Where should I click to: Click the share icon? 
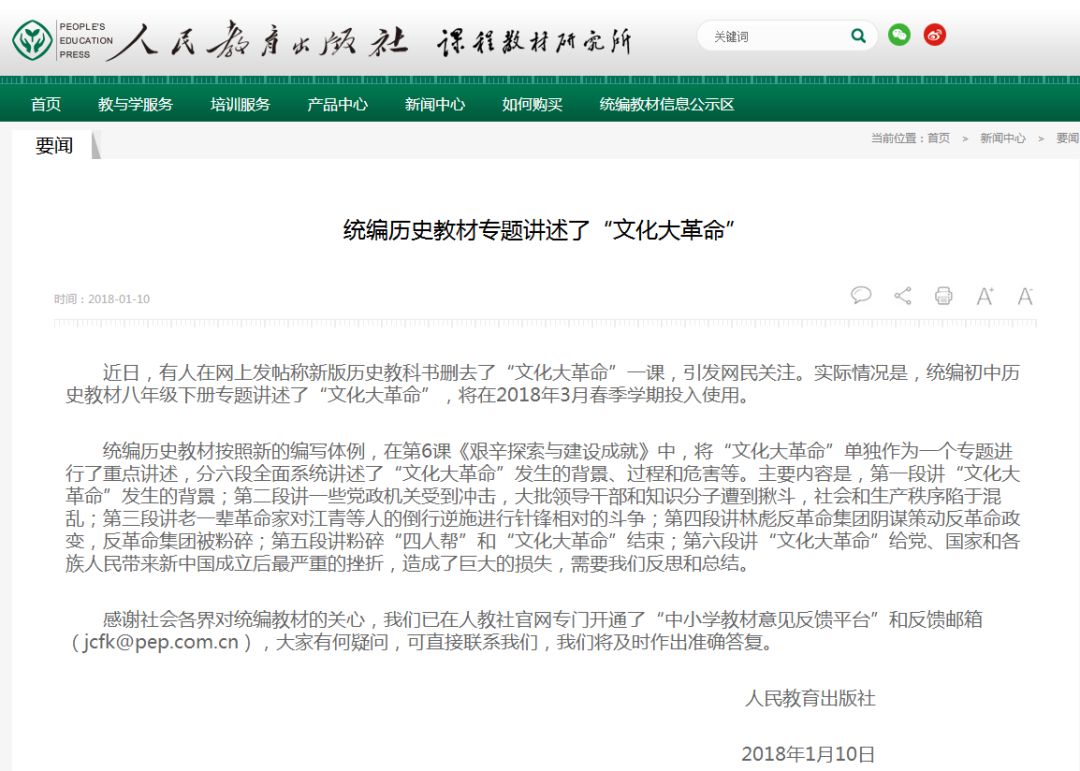[x=902, y=296]
